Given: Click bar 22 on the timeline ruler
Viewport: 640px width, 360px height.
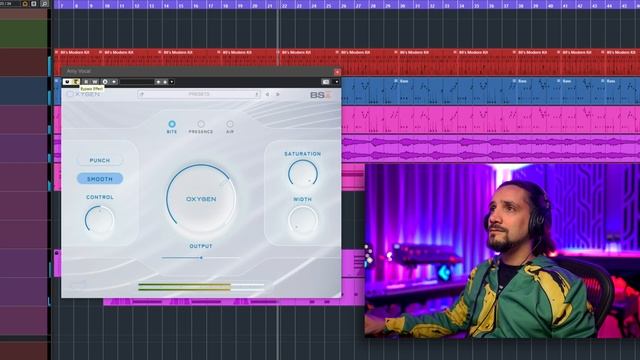Looking at the screenshot, I should pos(284,6).
